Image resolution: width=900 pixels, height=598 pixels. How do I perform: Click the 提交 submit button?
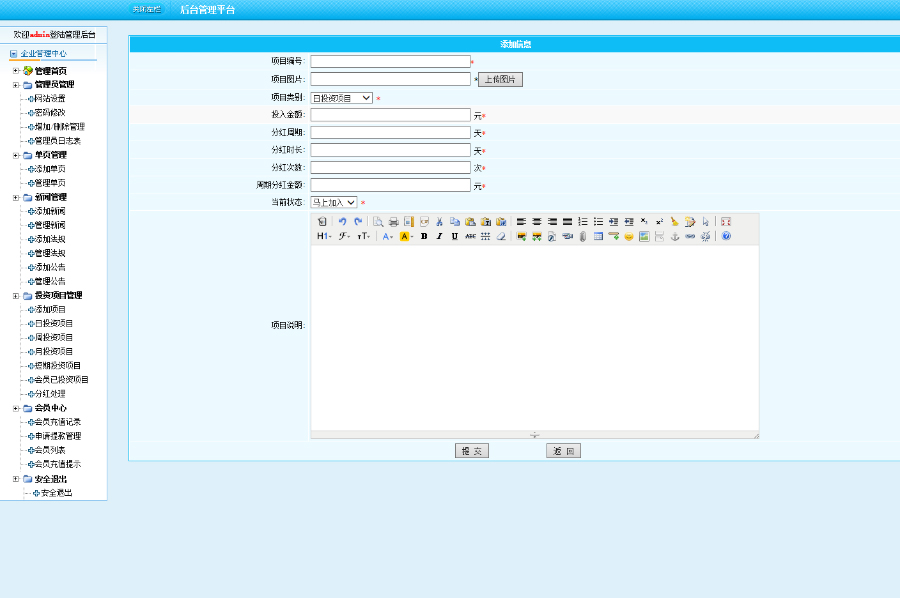(x=471, y=451)
